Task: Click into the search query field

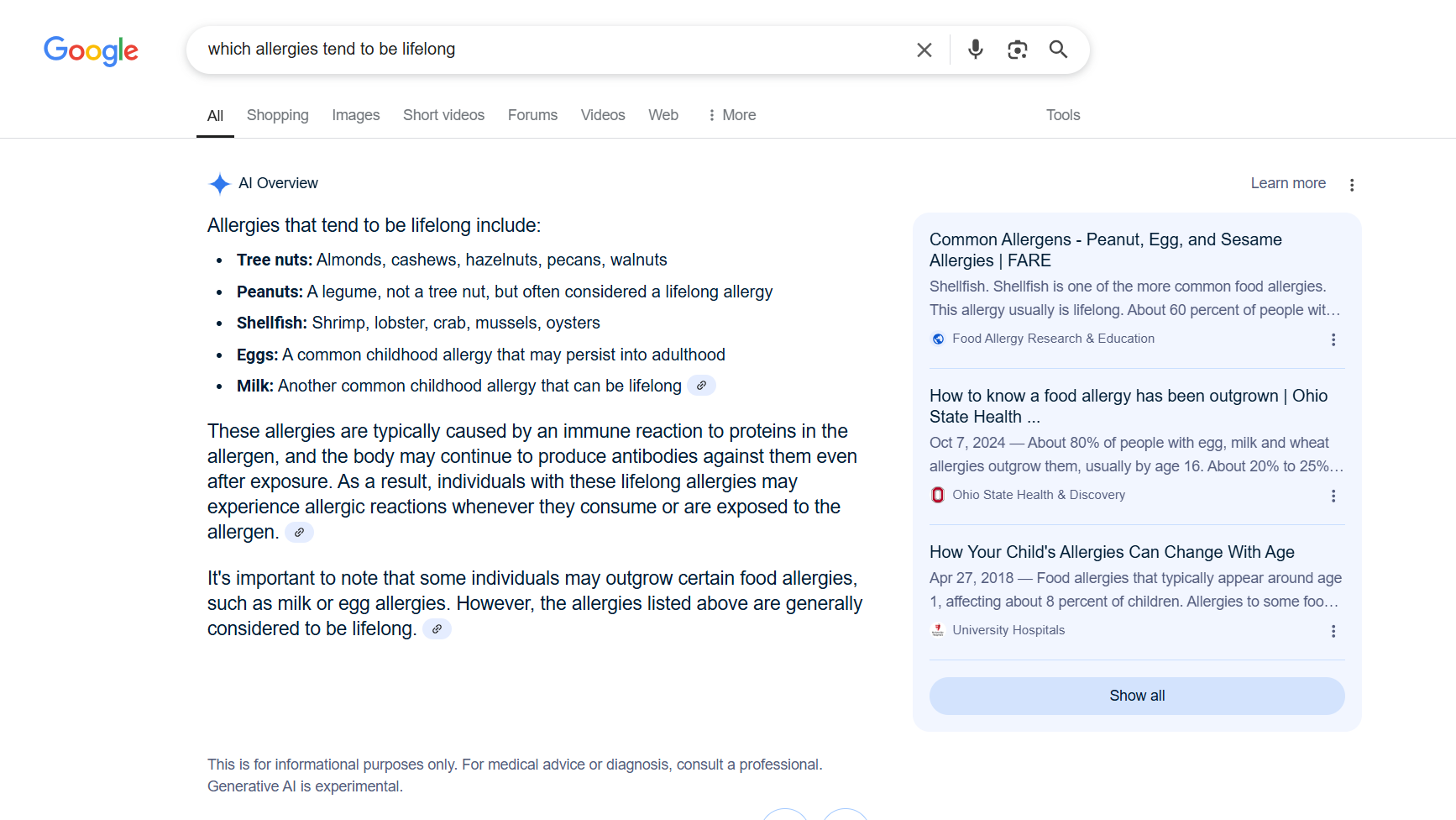Action: [x=546, y=50]
